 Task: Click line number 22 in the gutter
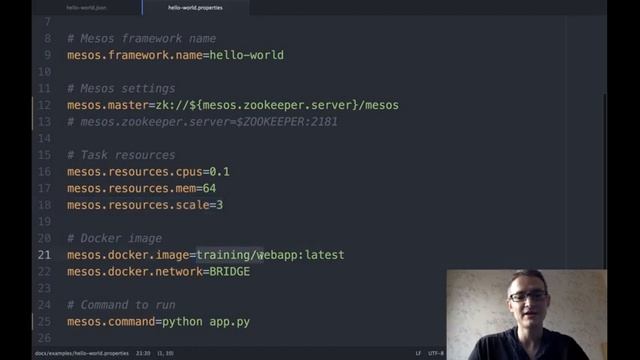[44, 272]
